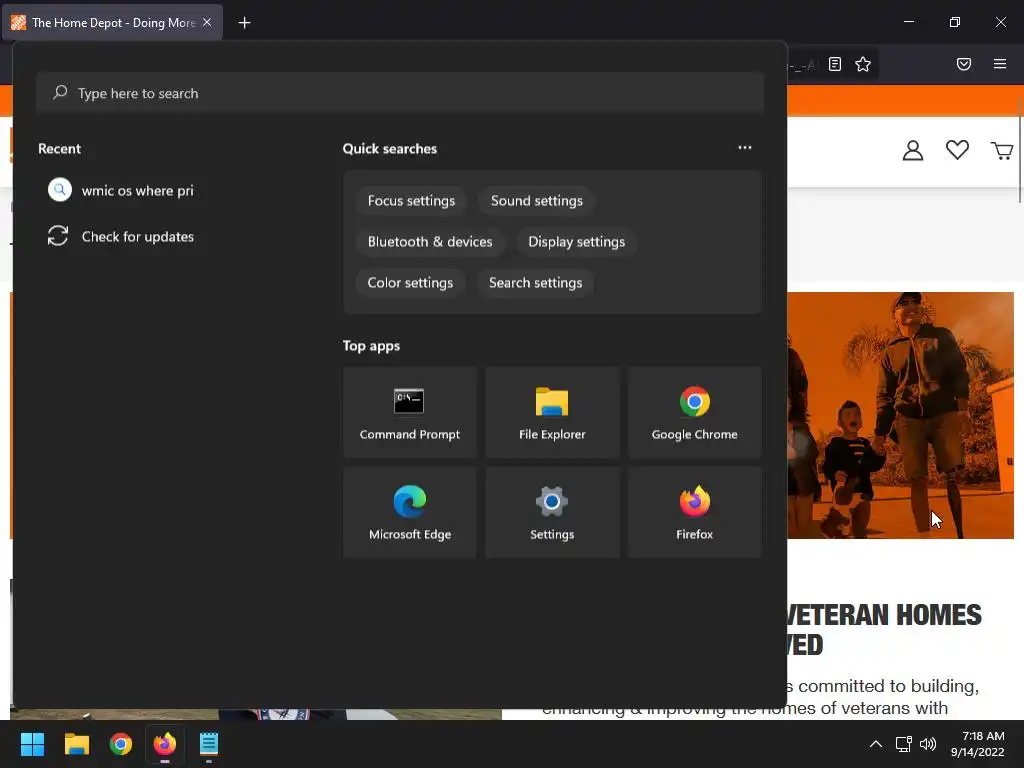Open the Notepad app on the taskbar
Viewport: 1024px width, 768px height.
(209, 744)
